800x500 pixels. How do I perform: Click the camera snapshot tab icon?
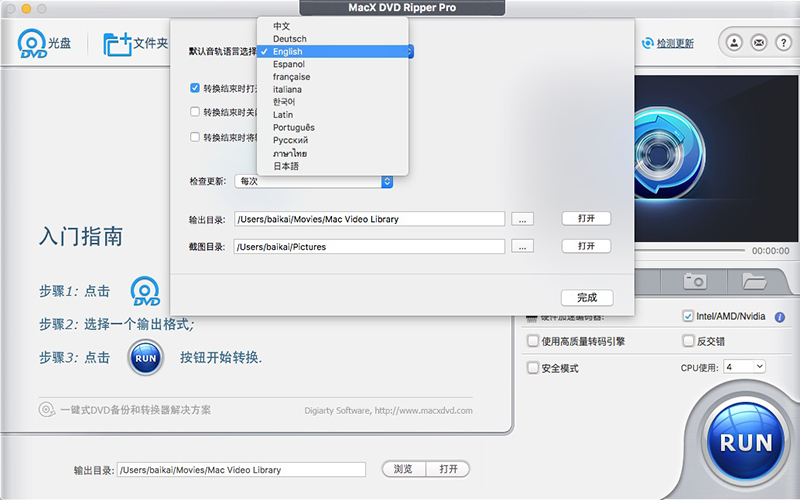pyautogui.click(x=695, y=281)
